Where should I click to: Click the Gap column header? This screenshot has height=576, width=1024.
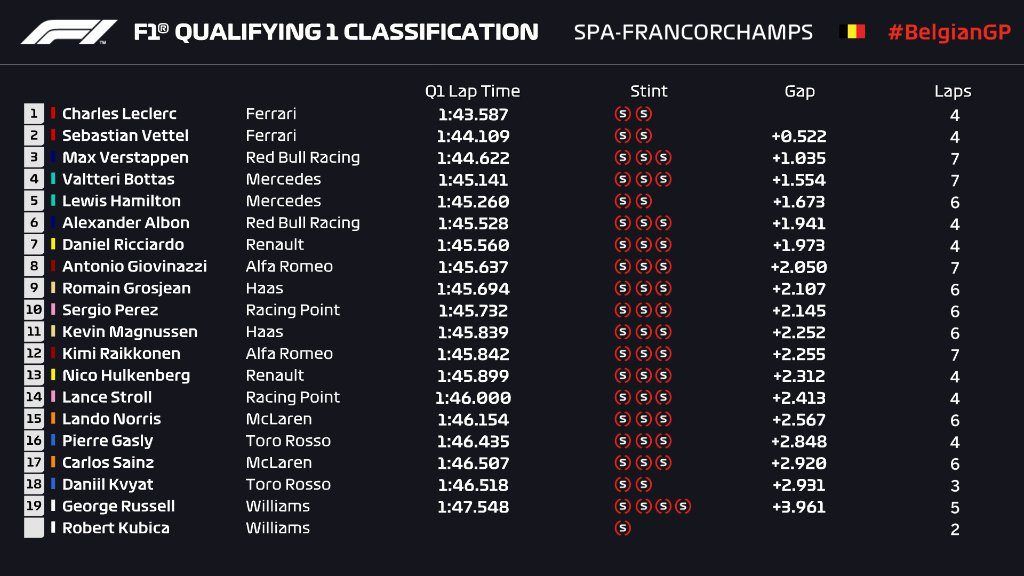click(799, 91)
